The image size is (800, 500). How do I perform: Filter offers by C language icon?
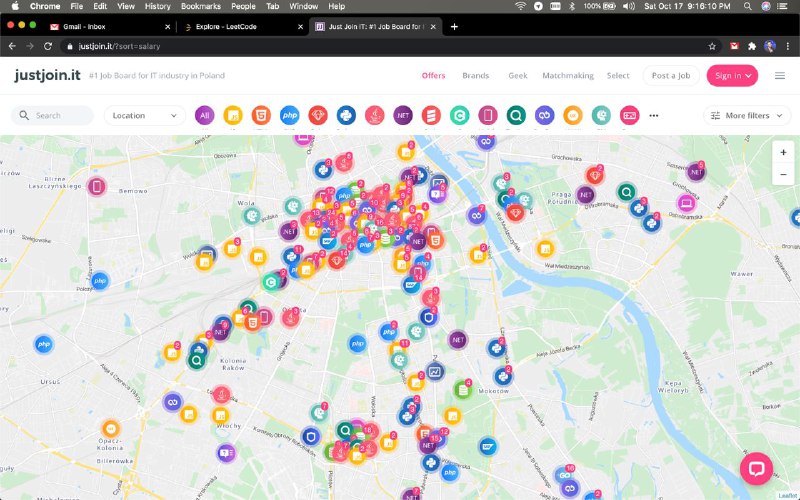coord(459,115)
